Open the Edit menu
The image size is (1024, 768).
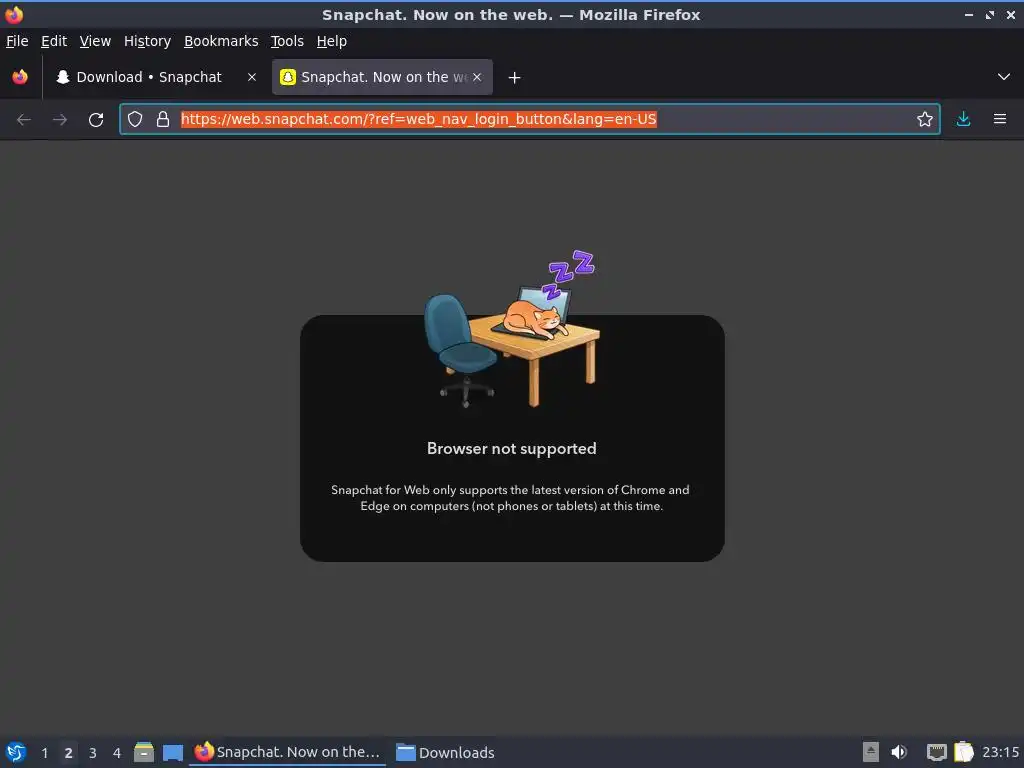[x=54, y=41]
